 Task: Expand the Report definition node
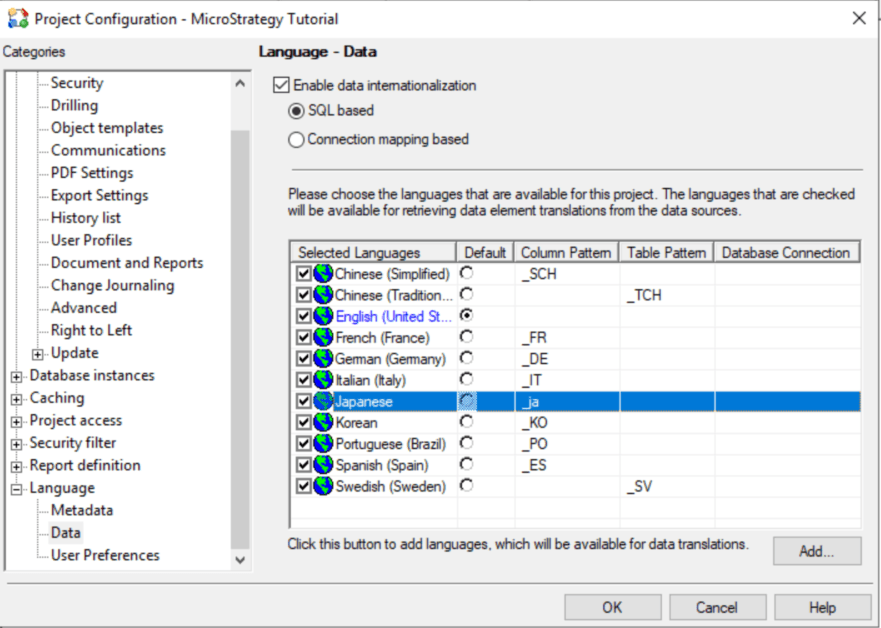point(16,466)
